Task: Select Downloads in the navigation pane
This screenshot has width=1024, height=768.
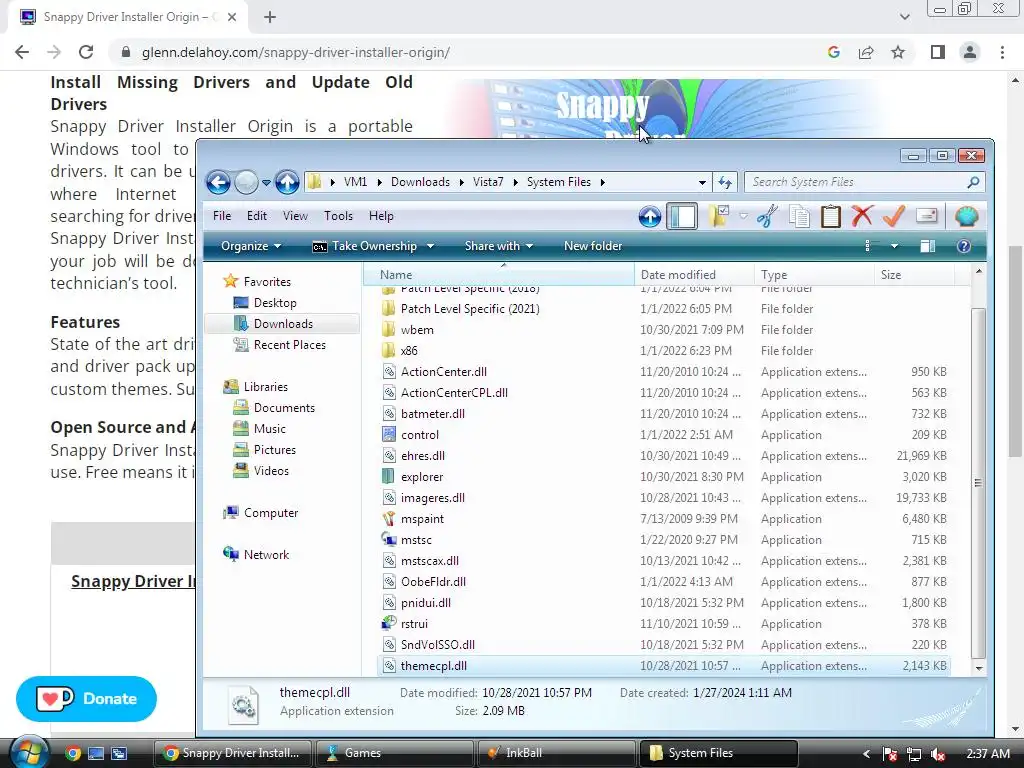Action: (x=283, y=324)
